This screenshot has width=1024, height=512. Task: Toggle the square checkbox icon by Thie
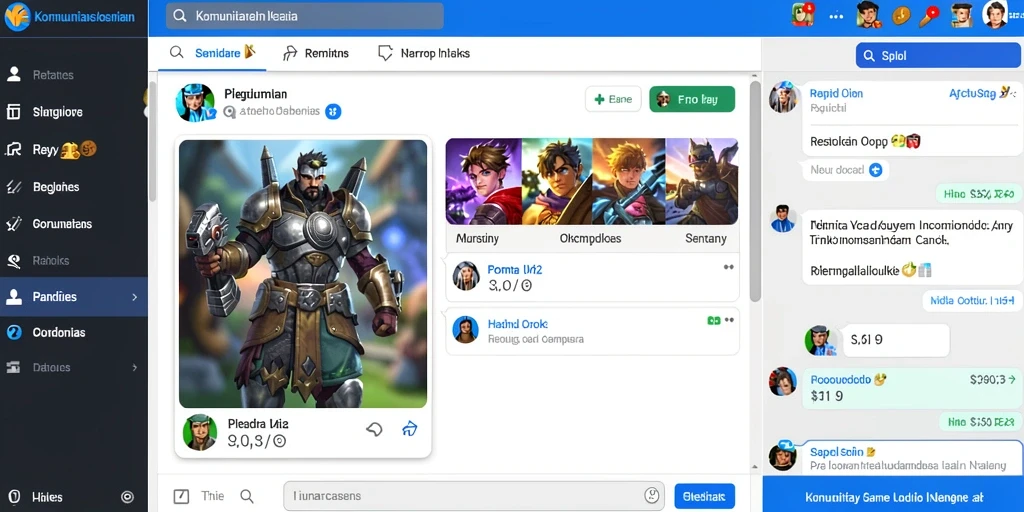click(181, 496)
